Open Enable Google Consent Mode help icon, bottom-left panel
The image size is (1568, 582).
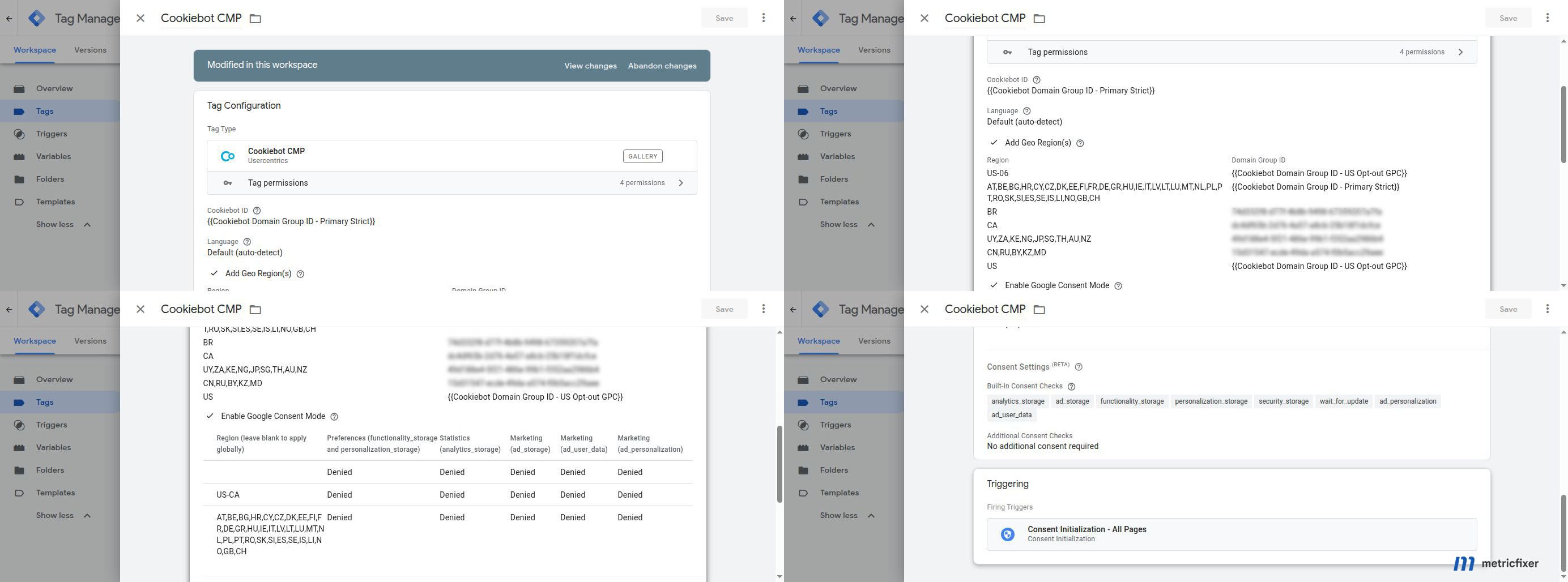334,417
